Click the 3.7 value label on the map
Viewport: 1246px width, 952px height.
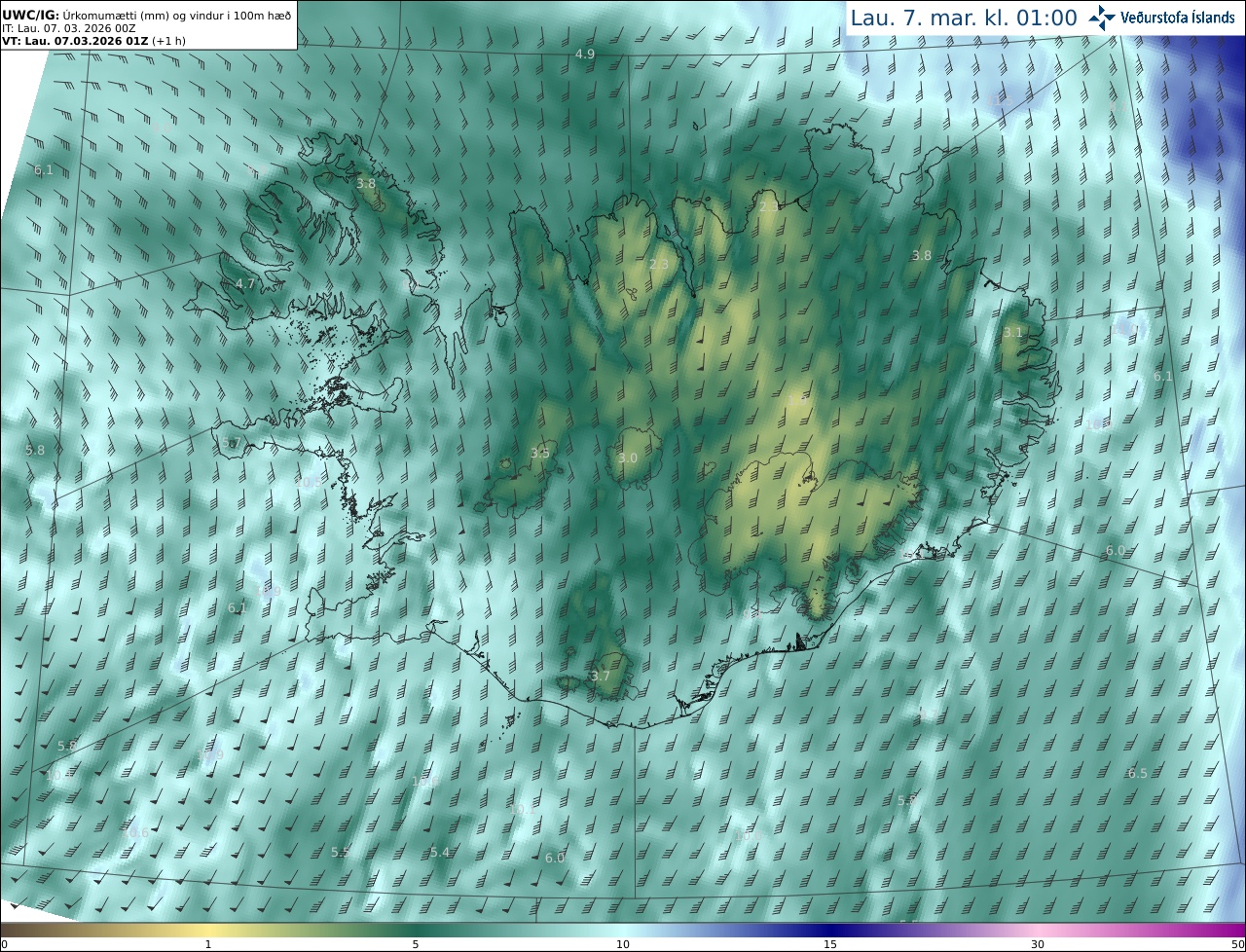601,677
